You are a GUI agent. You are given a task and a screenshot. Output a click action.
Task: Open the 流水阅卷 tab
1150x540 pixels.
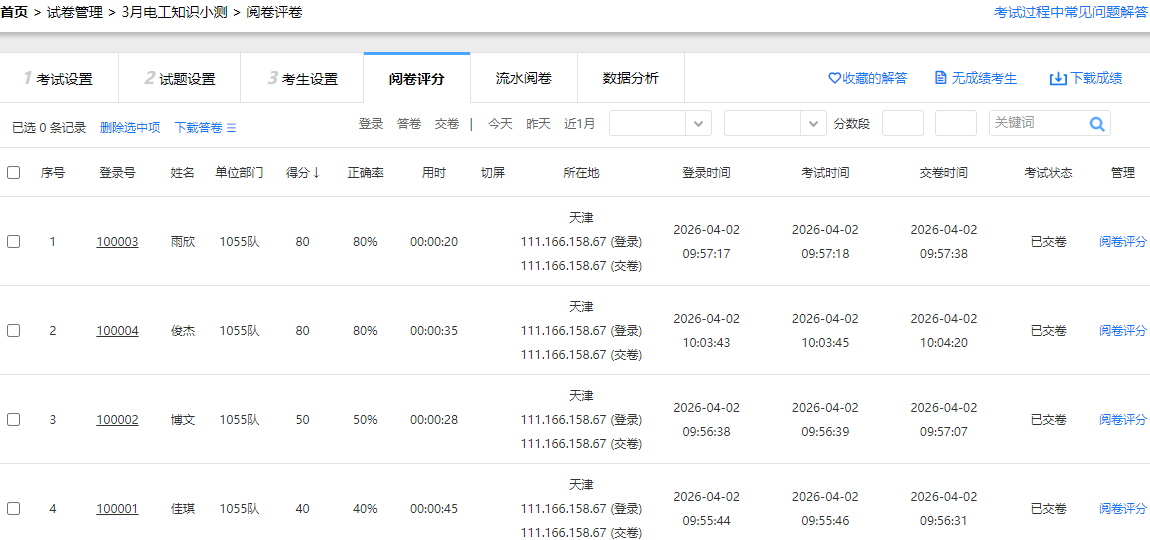tap(524, 77)
